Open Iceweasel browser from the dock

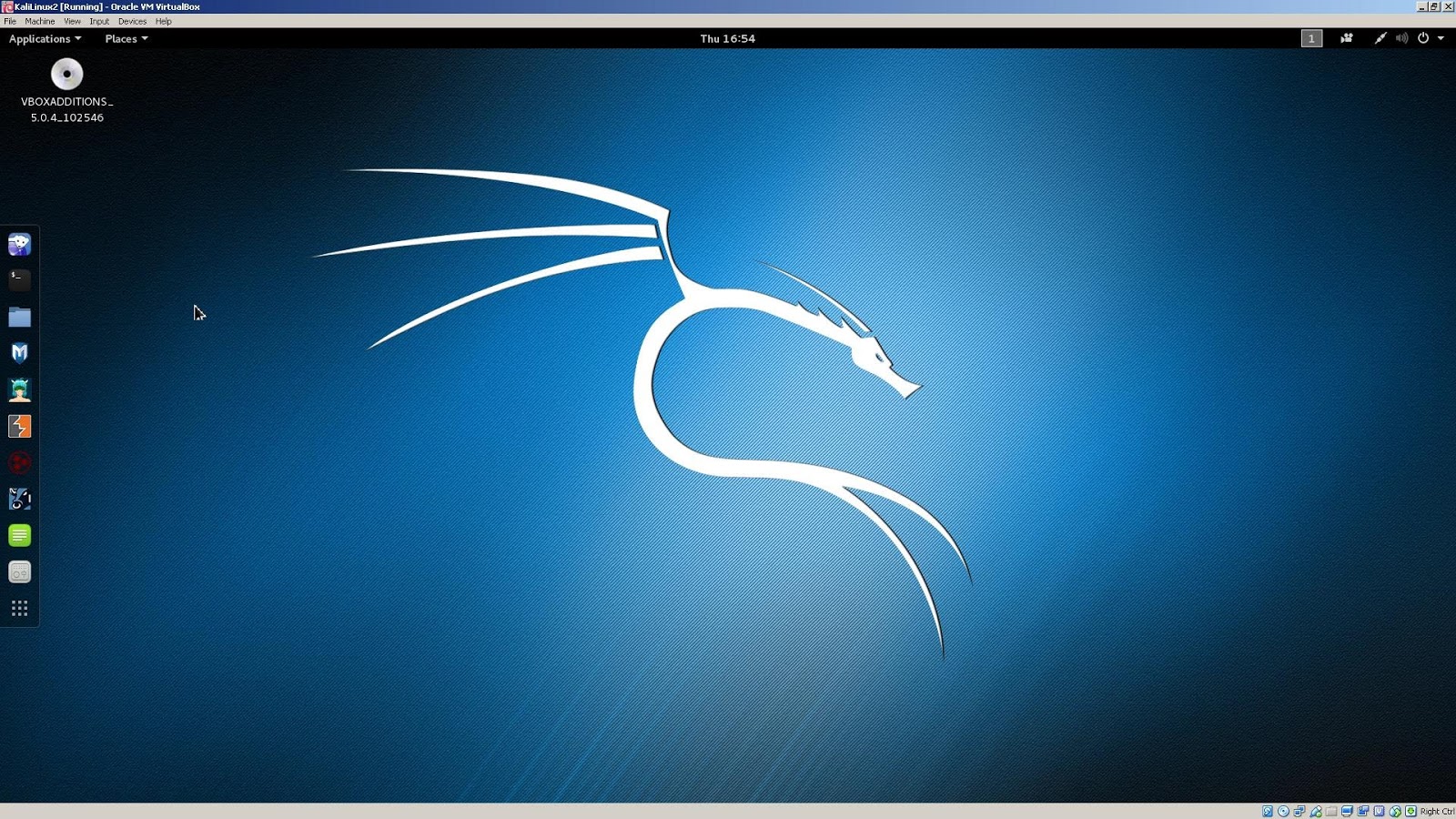pyautogui.click(x=19, y=244)
